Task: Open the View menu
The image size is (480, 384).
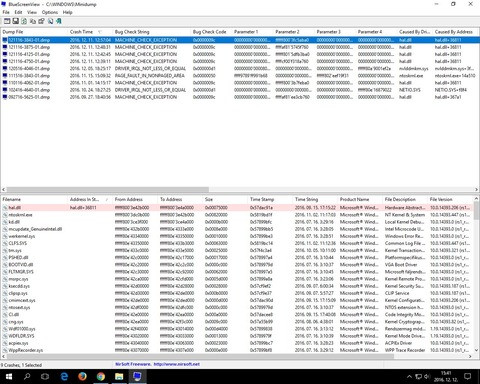Action: tap(32, 12)
